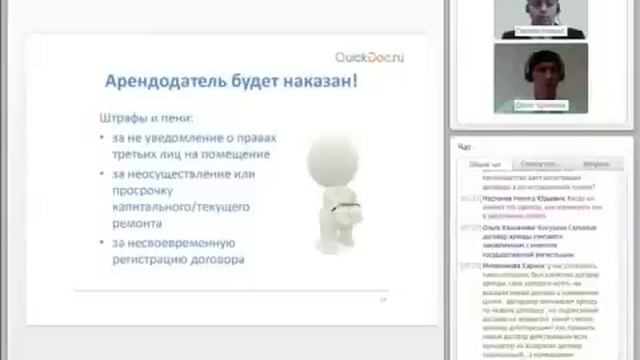Click the QuickDoc.ru logo on the slide

pos(369,58)
